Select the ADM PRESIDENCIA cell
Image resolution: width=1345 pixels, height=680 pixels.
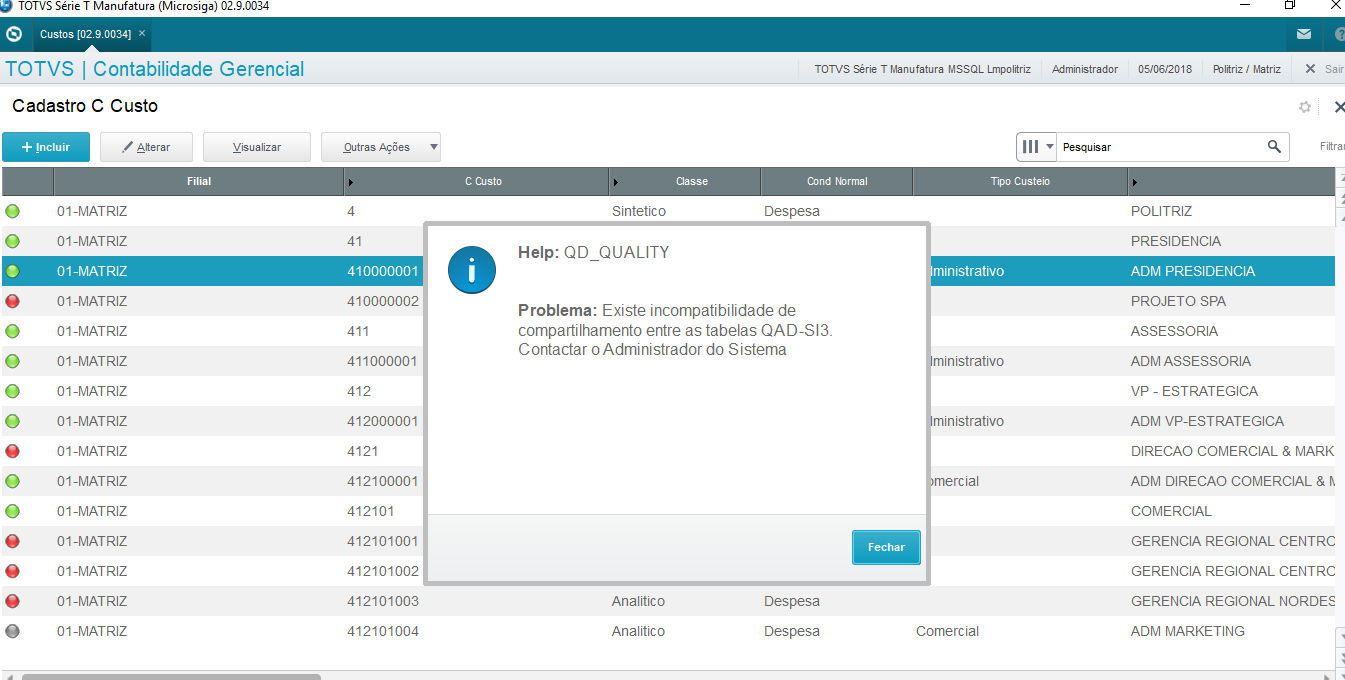(1193, 271)
